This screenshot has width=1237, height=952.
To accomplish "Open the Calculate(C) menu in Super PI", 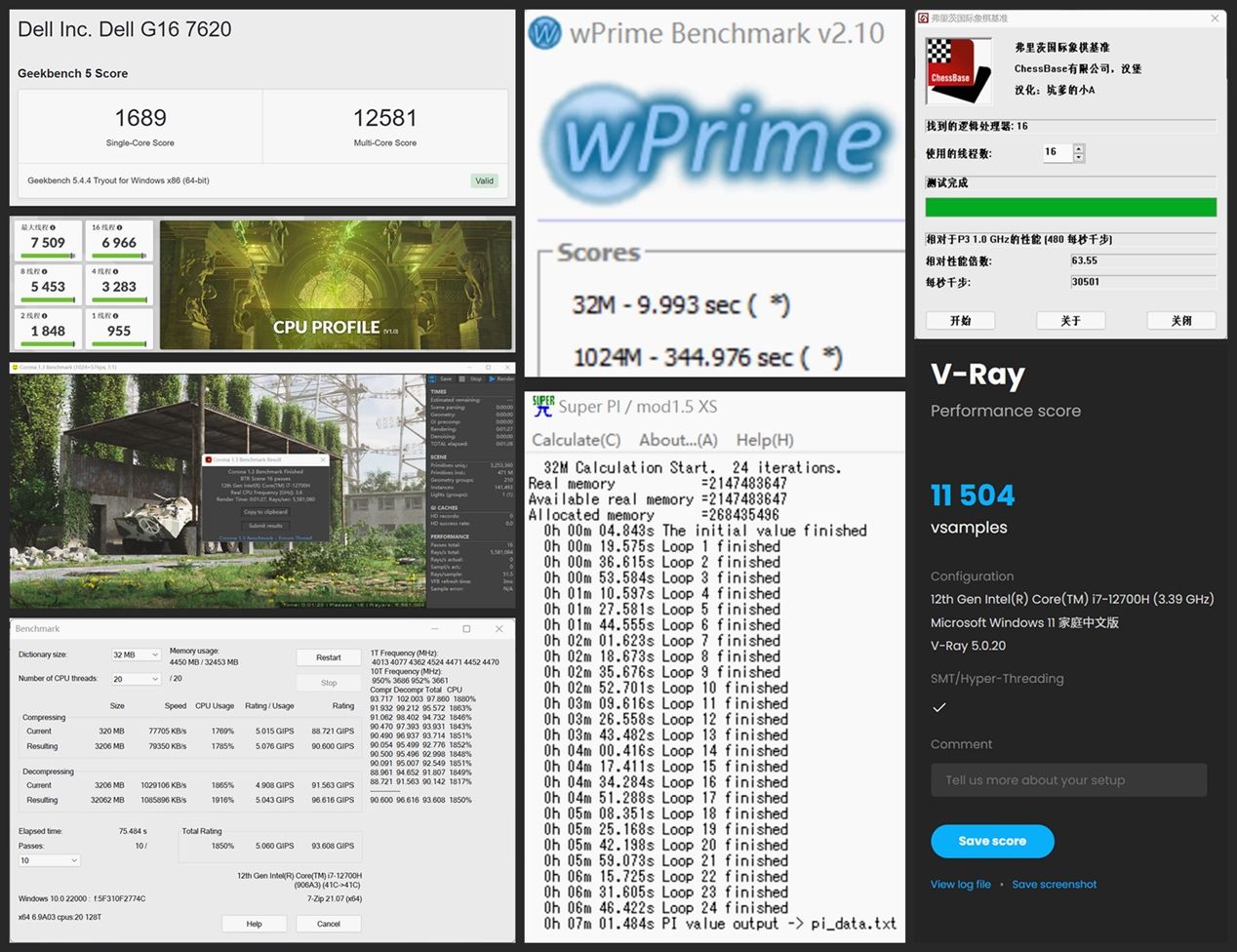I will [576, 440].
